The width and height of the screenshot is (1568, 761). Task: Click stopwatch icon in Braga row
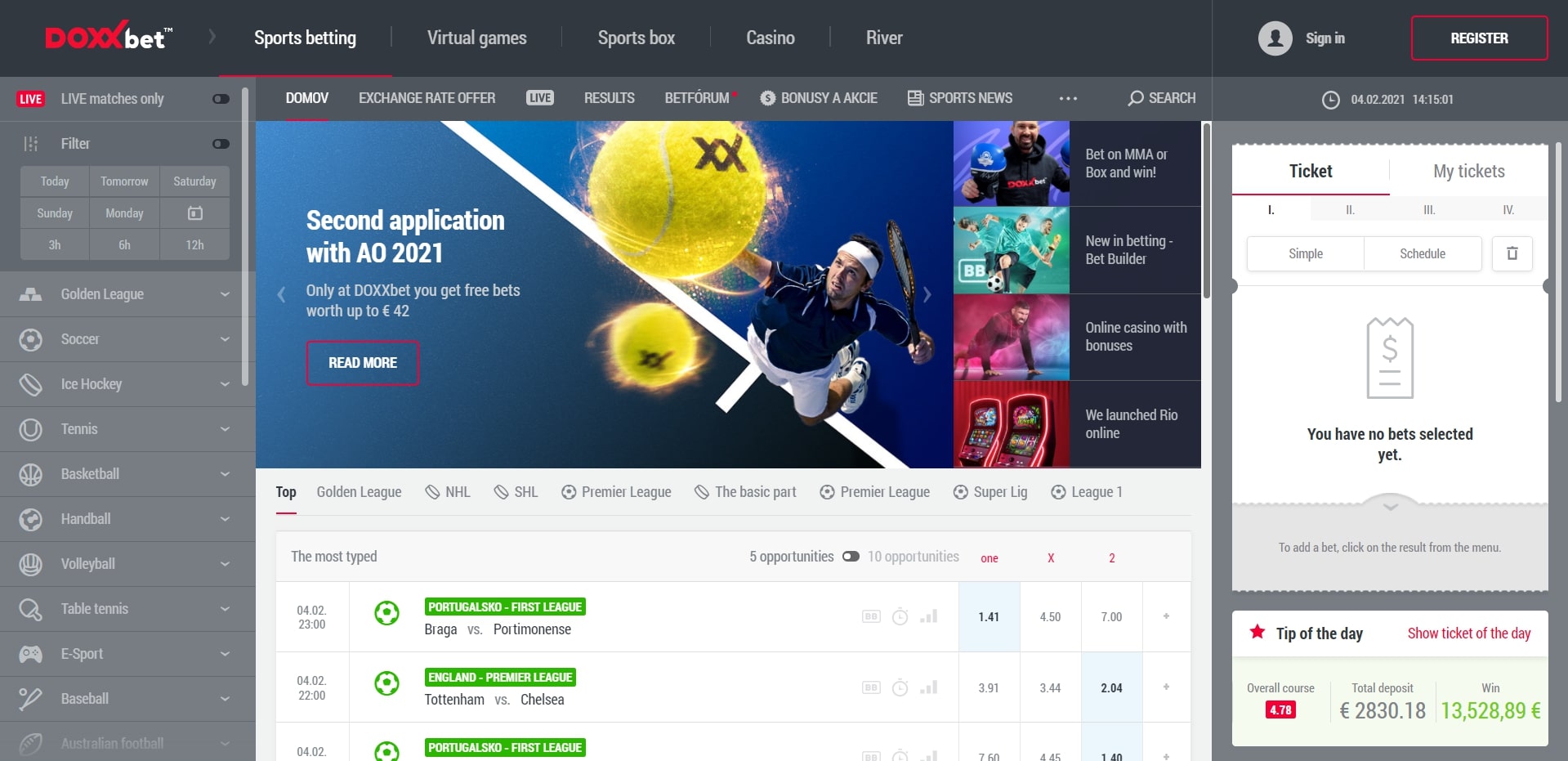[900, 616]
